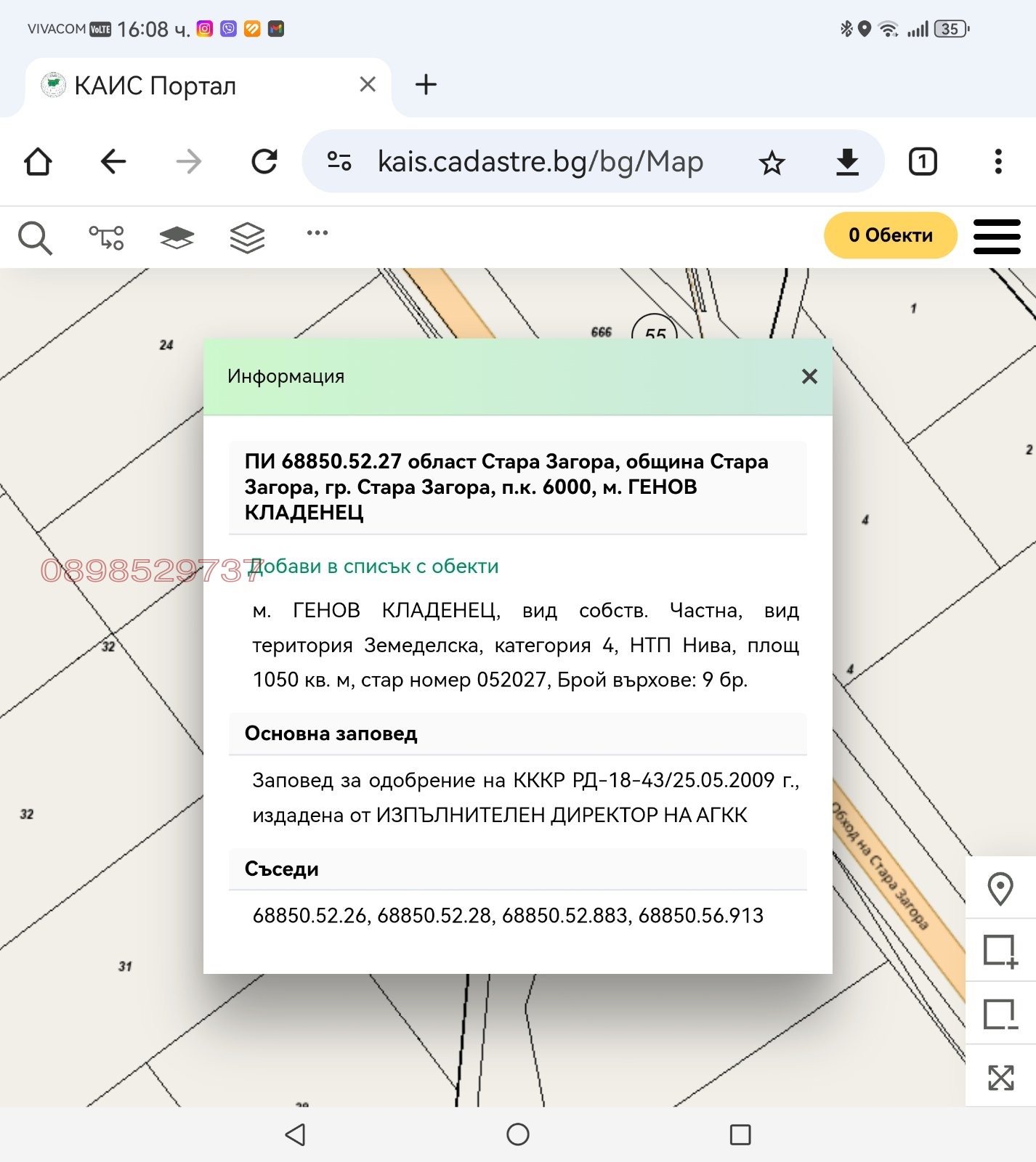Toggle full extent map view
Image resolution: width=1036 pixels, height=1162 pixels.
pos(1000,1077)
